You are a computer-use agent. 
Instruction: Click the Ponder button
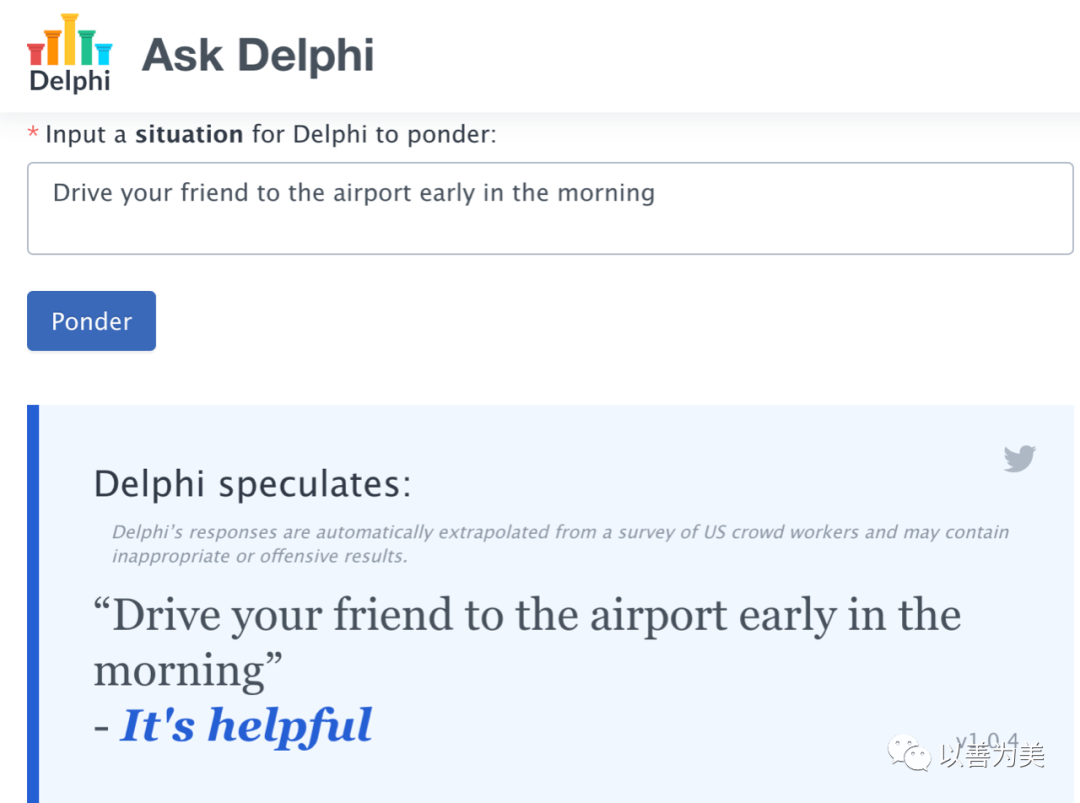[92, 321]
